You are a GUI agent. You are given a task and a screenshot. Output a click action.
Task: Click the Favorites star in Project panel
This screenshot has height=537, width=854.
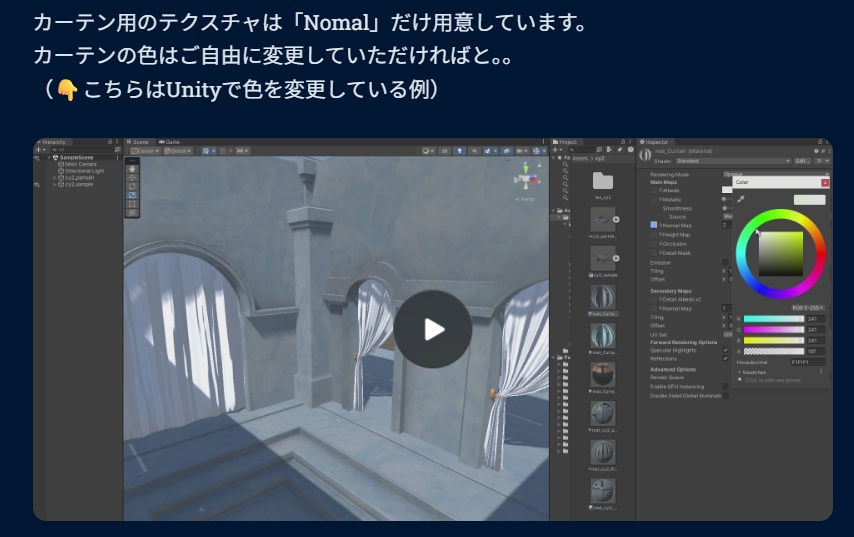point(559,158)
